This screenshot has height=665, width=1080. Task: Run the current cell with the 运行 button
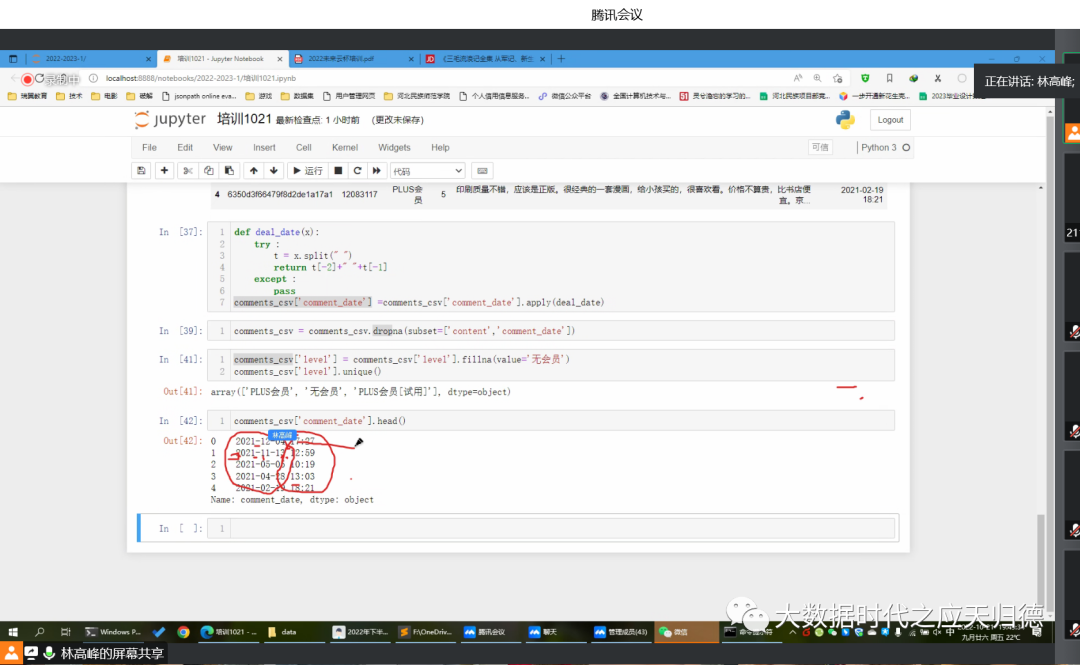[x=307, y=171]
